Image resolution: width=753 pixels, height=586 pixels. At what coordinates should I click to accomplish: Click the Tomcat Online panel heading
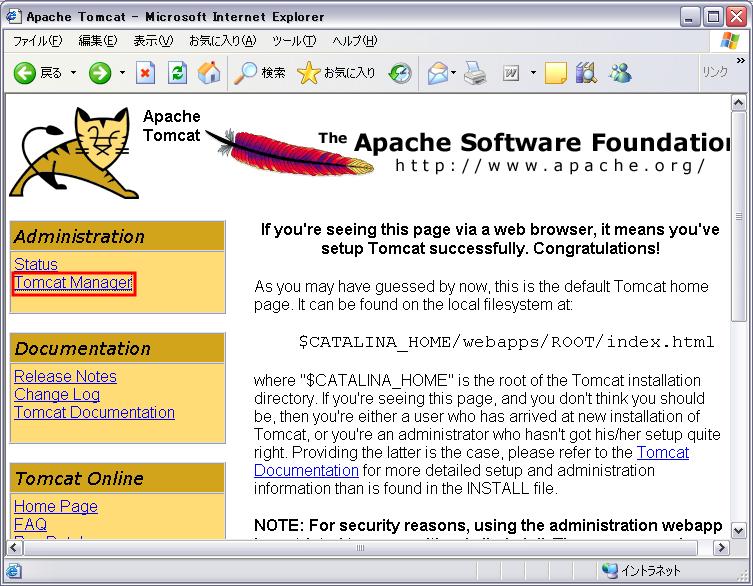click(x=117, y=478)
